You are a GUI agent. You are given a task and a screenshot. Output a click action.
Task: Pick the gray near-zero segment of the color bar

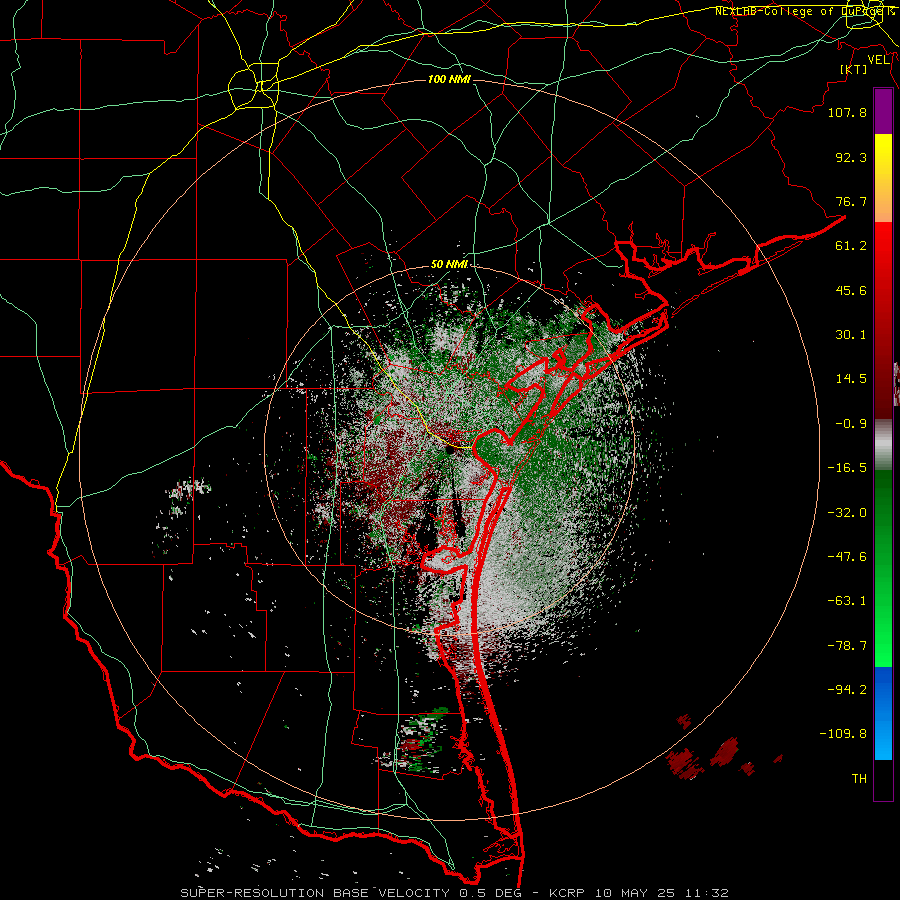tap(883, 445)
